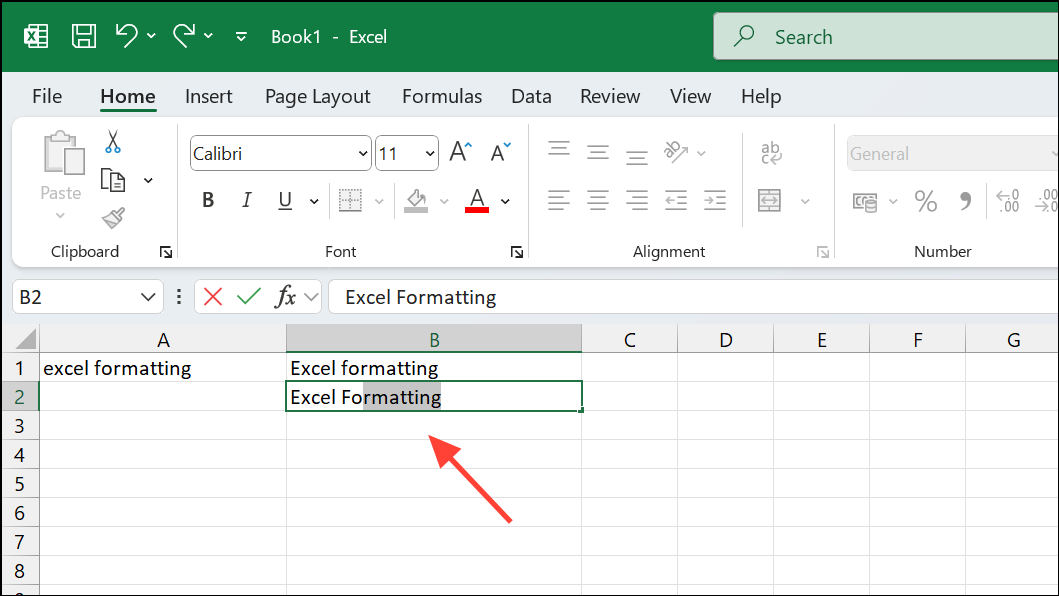Select cell C3 in the worksheet
Image resolution: width=1059 pixels, height=596 pixels.
coord(629,425)
